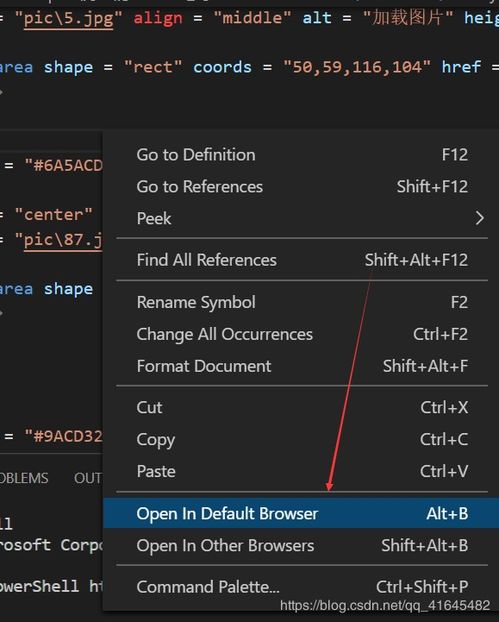Click the coords value "50,59,116,104"

pos(357,67)
